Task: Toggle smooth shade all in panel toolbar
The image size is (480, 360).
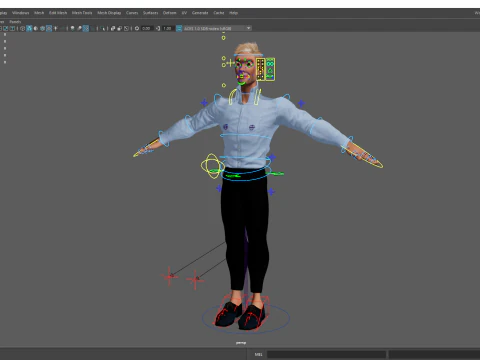Action: pyautogui.click(x=29, y=28)
